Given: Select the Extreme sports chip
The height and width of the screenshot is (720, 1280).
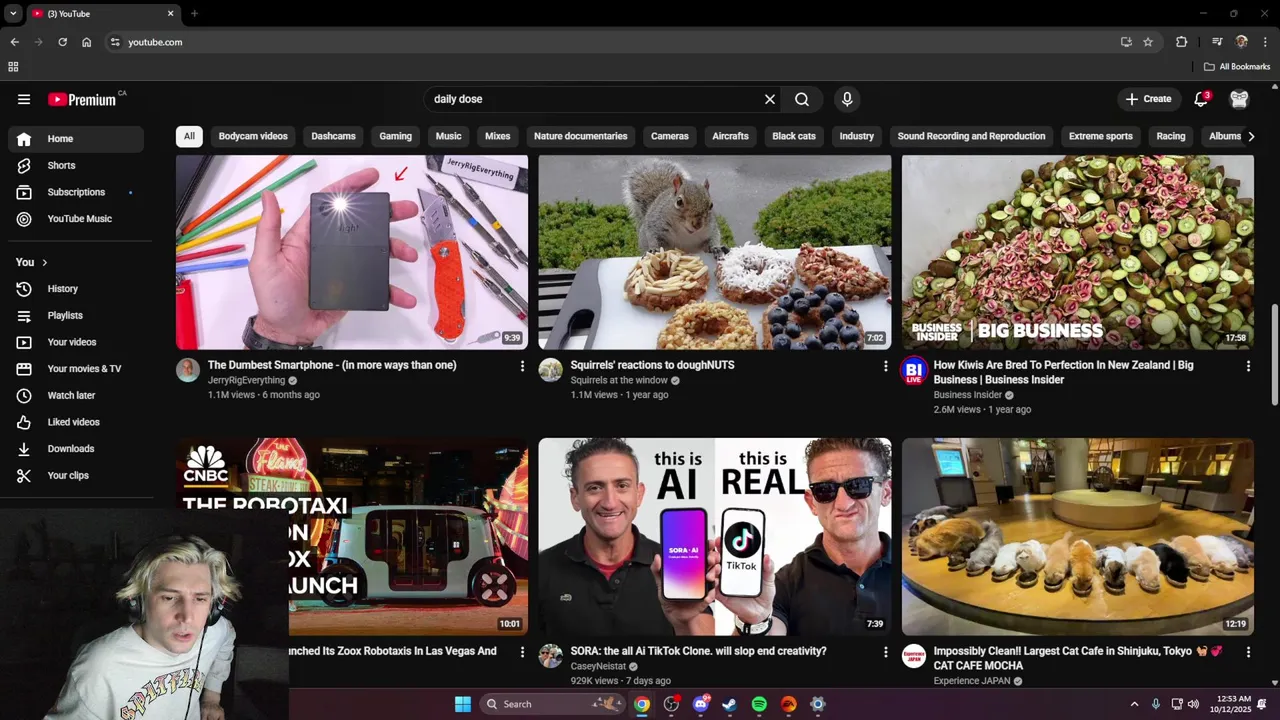Looking at the screenshot, I should pos(1101,136).
